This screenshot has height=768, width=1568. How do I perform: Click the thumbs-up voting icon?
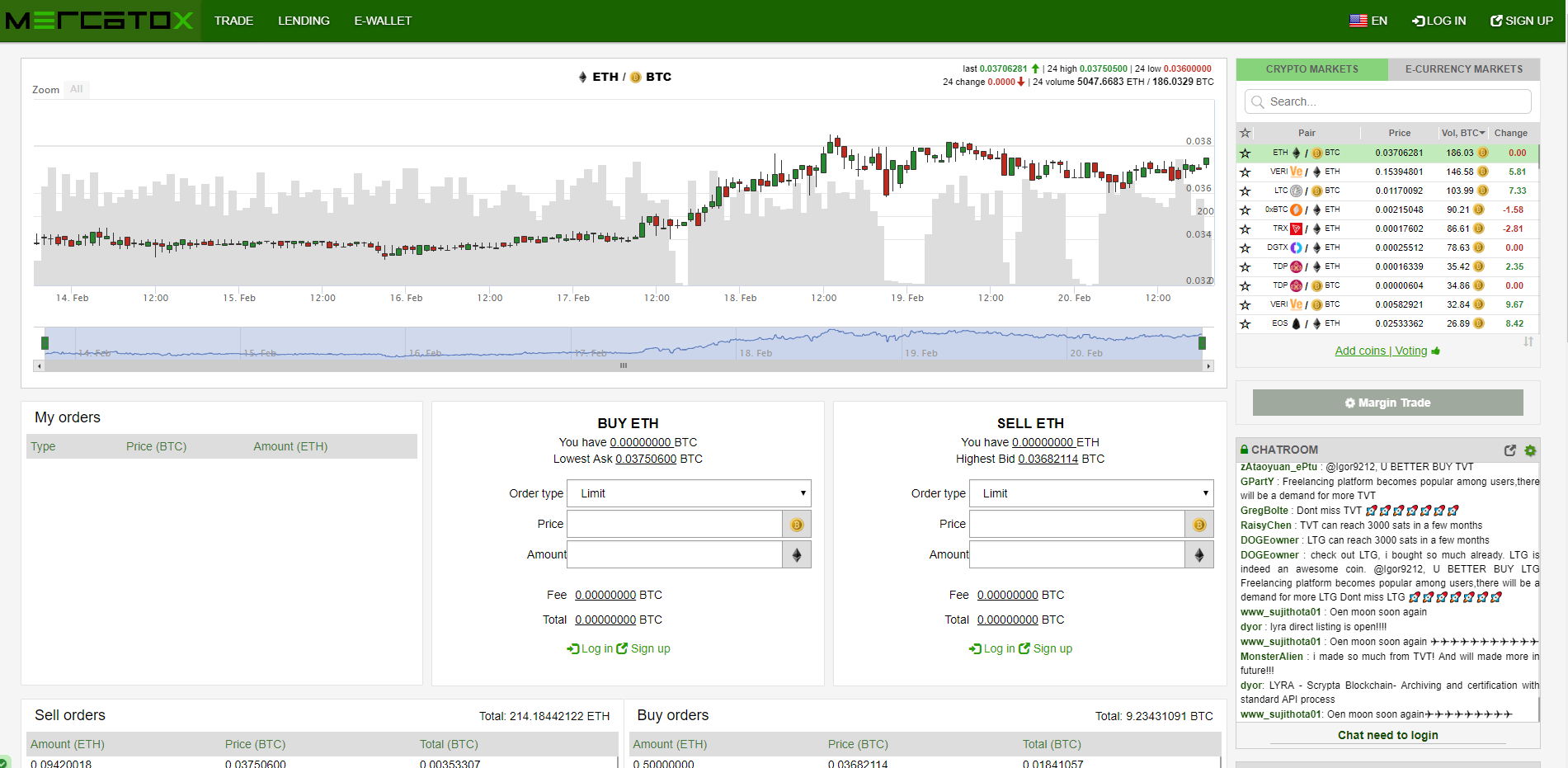coord(1436,351)
